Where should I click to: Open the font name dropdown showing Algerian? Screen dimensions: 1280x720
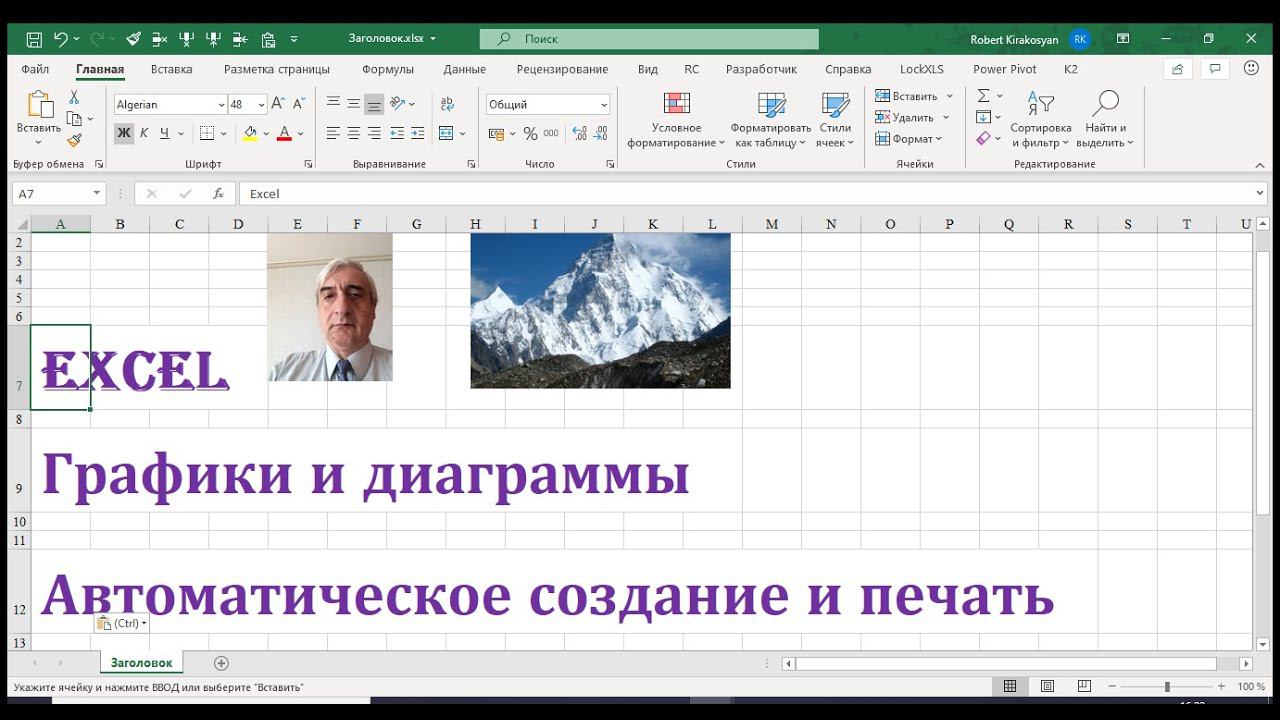point(221,105)
